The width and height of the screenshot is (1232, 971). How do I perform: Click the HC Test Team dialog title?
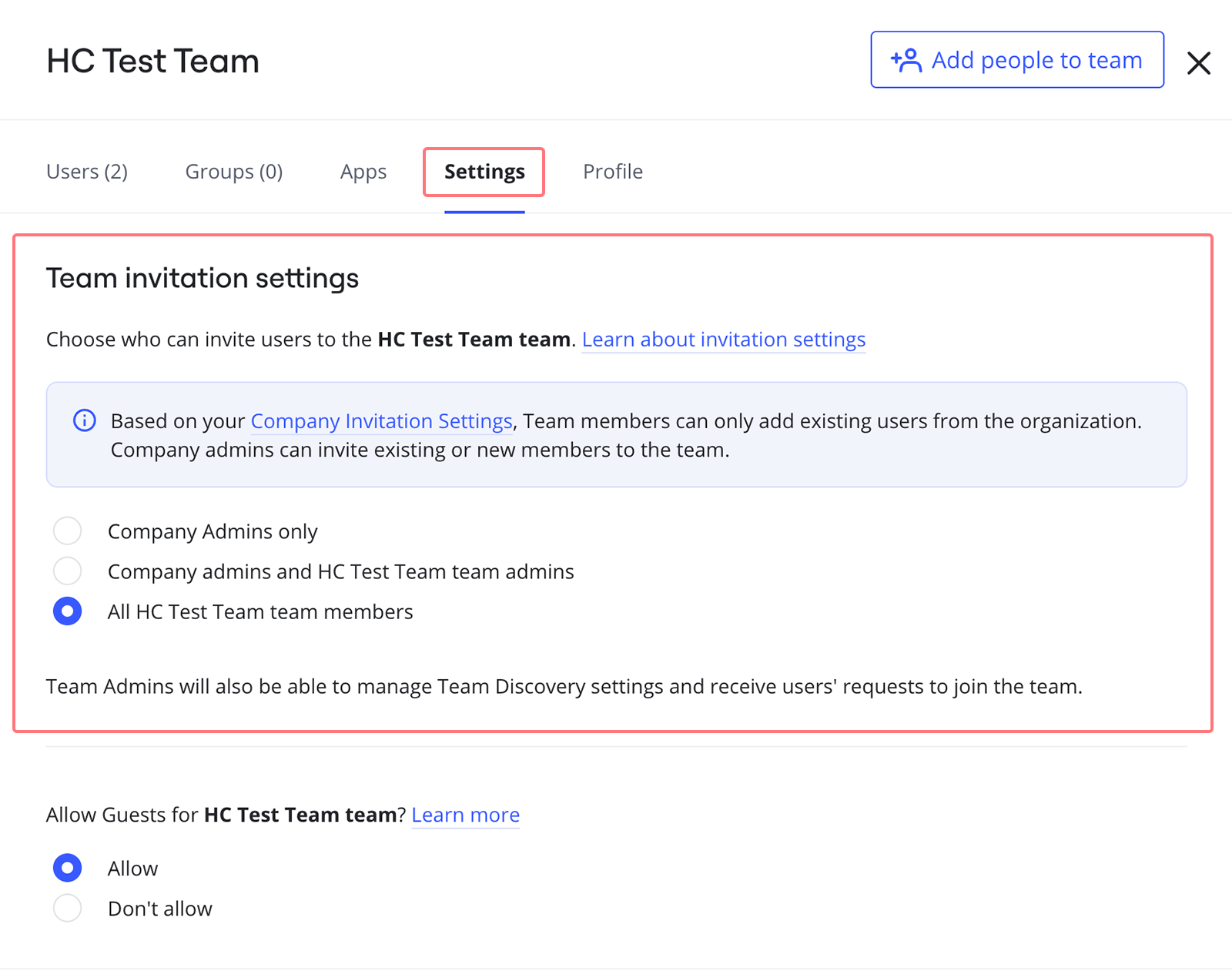(x=152, y=61)
